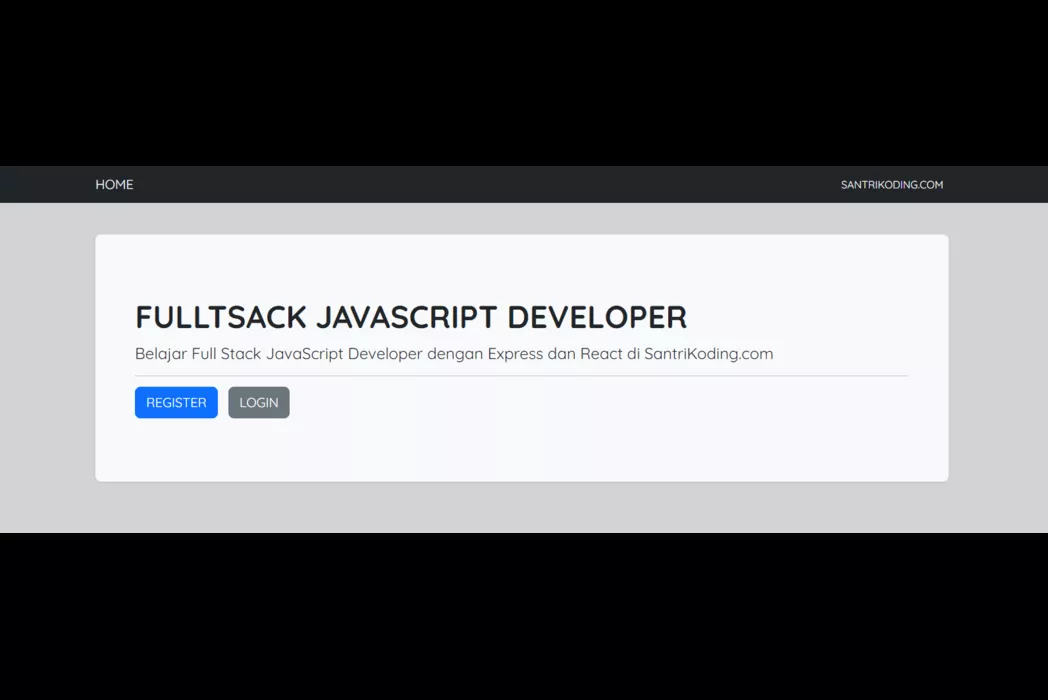Visit the SANTRIKODING.COM navbar link

pos(892,185)
